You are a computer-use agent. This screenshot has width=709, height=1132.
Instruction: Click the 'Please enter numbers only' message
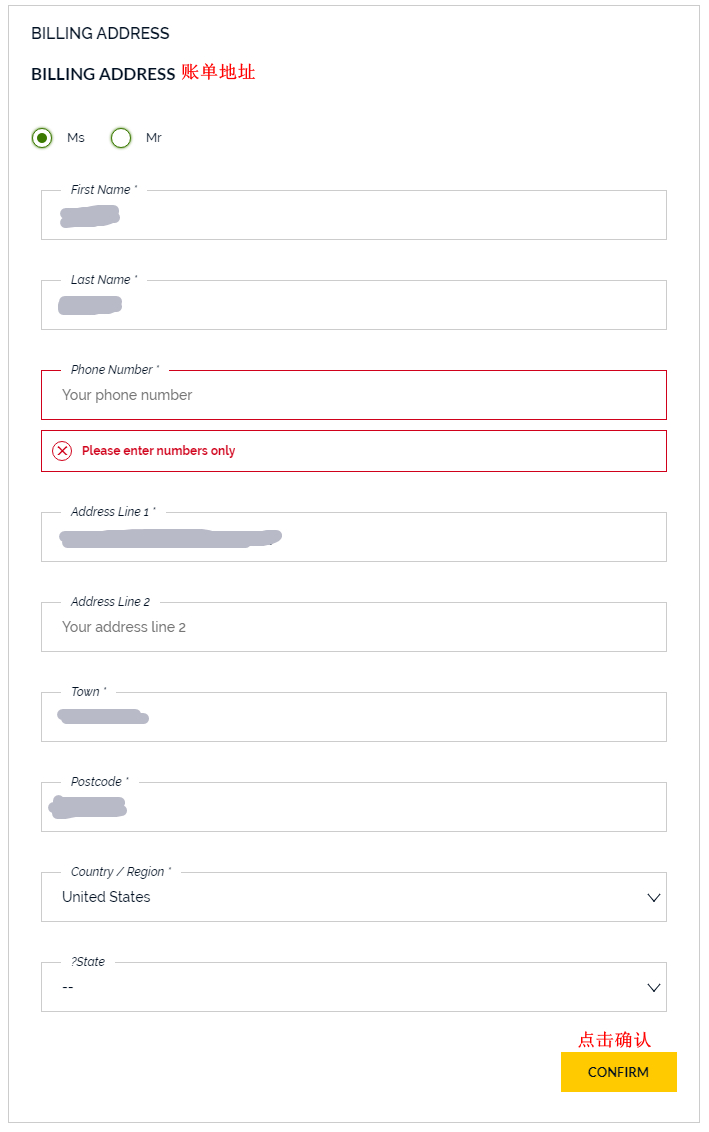[158, 451]
